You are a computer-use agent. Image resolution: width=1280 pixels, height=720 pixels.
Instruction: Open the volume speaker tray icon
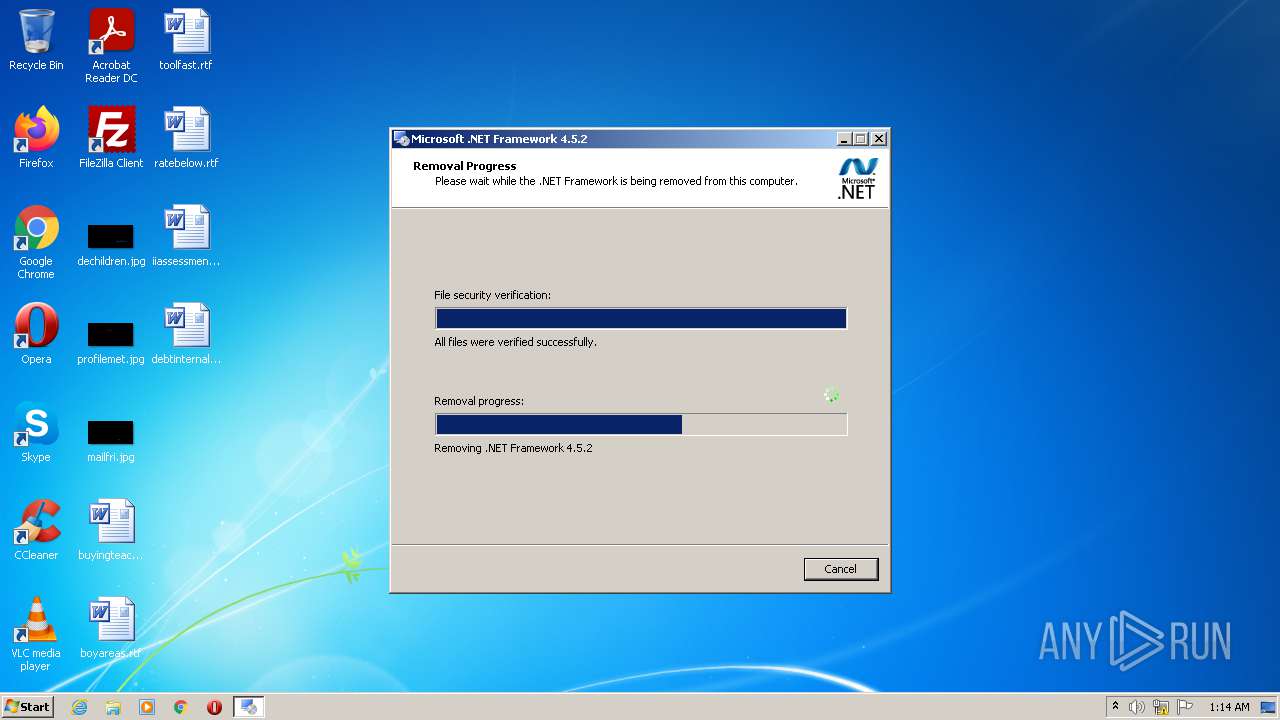point(1137,707)
